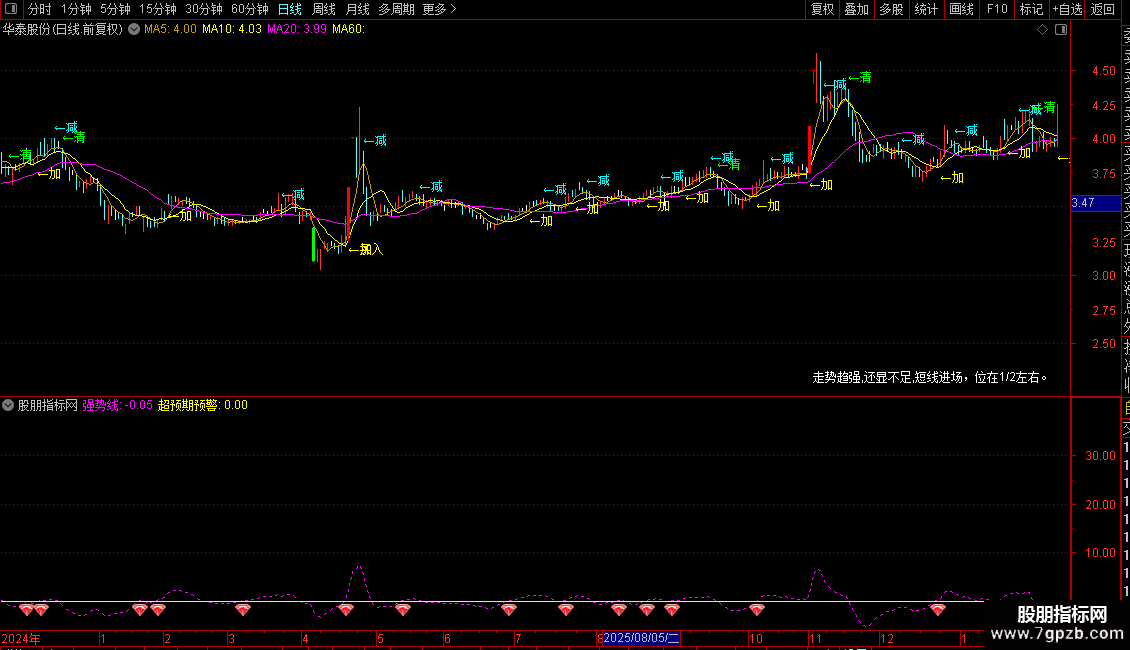The width and height of the screenshot is (1130, 650).
Task: Click the ←减 marker beside April spike
Action: (375, 141)
